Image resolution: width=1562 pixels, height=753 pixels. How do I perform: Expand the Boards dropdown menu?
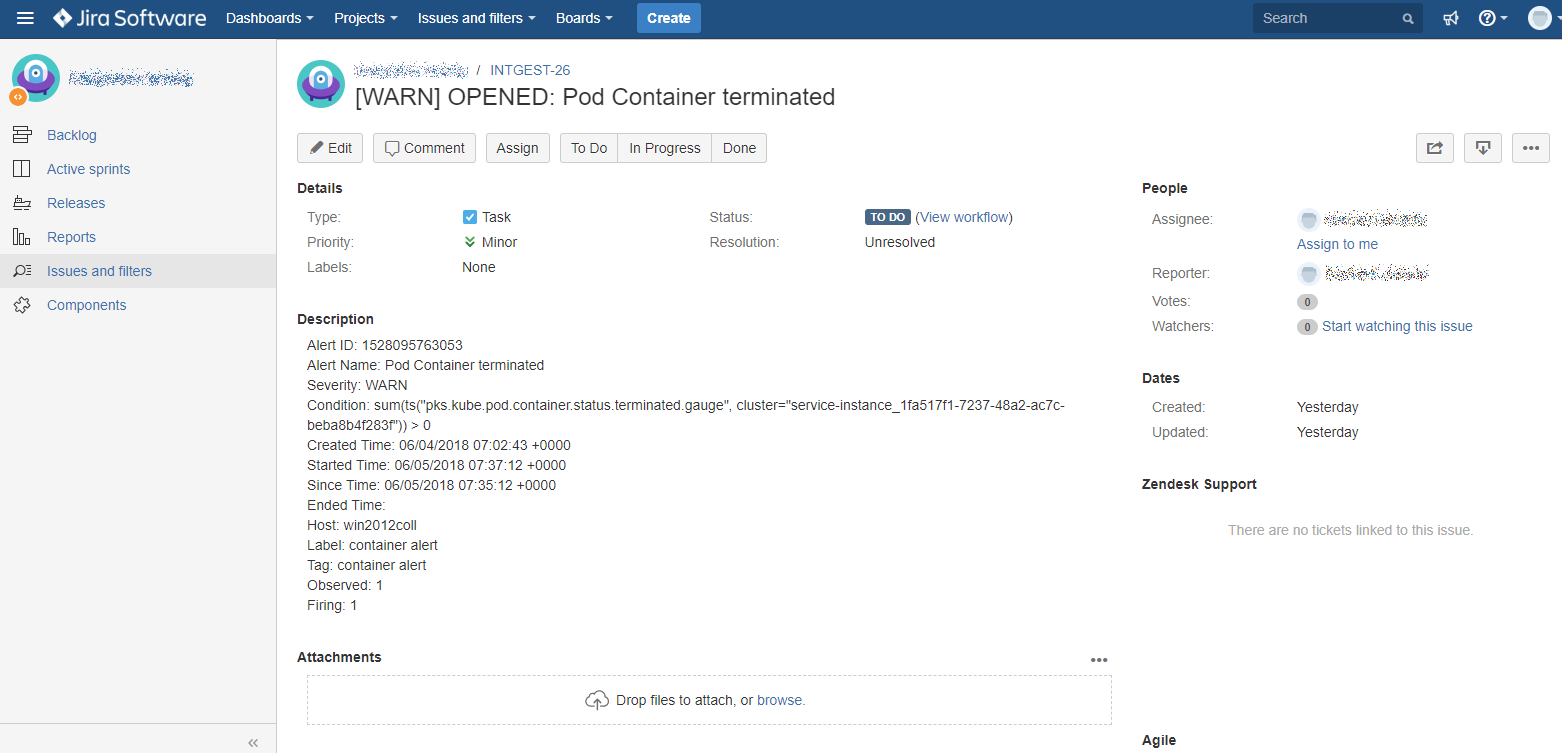tap(585, 18)
